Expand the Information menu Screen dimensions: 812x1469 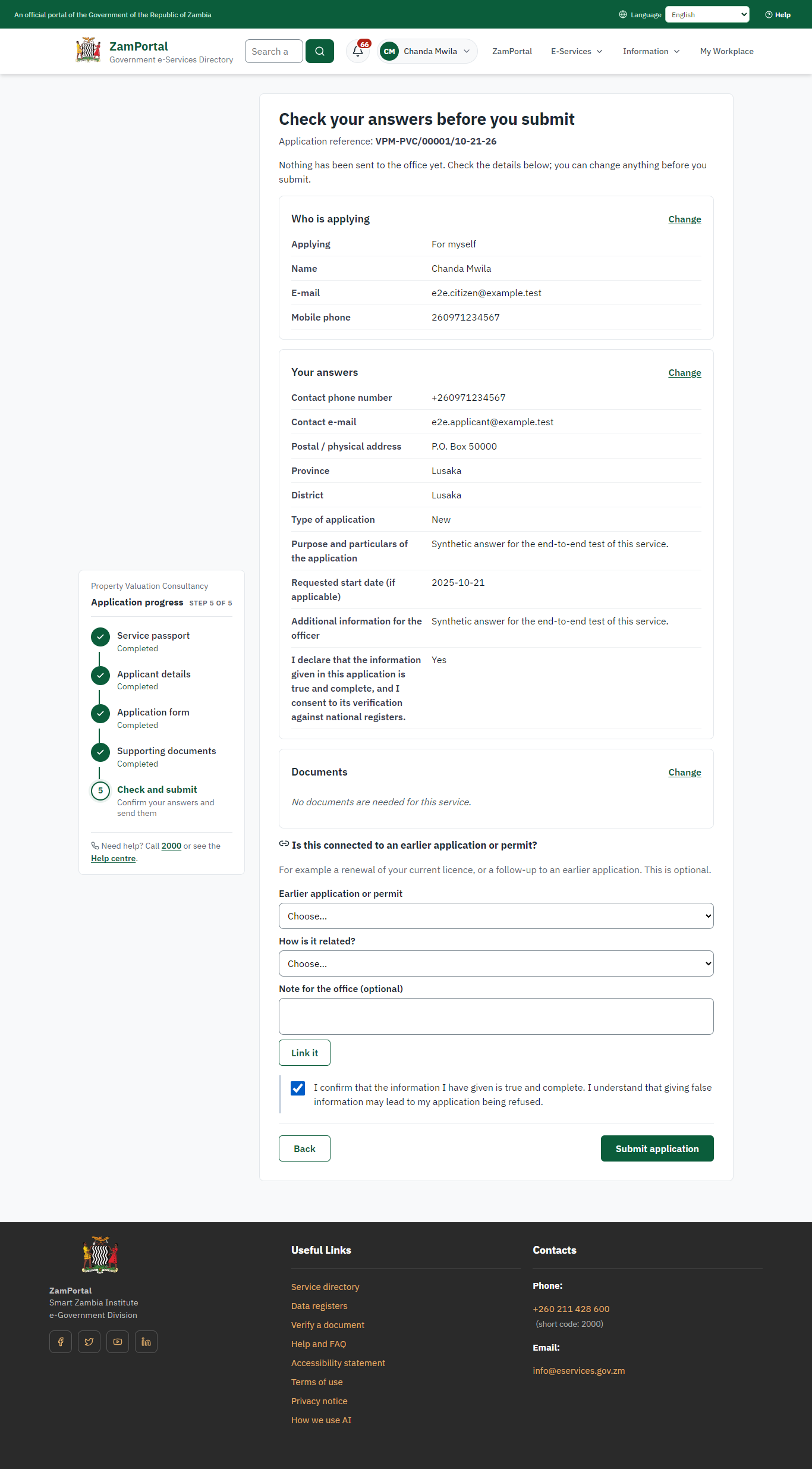click(x=651, y=51)
